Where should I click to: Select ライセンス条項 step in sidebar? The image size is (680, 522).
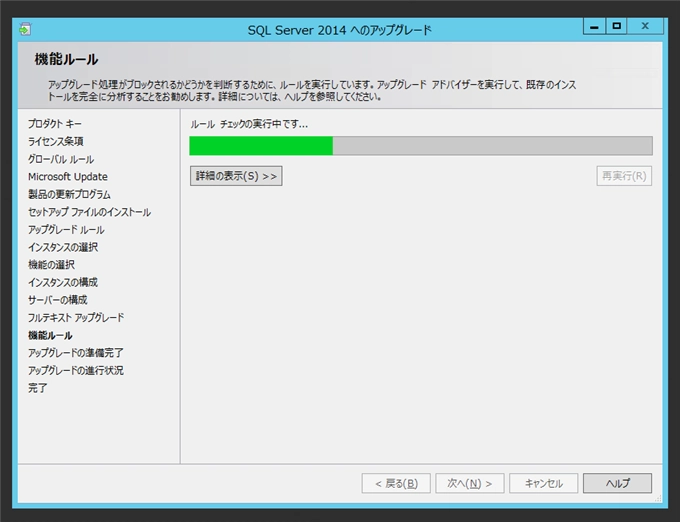click(x=56, y=141)
